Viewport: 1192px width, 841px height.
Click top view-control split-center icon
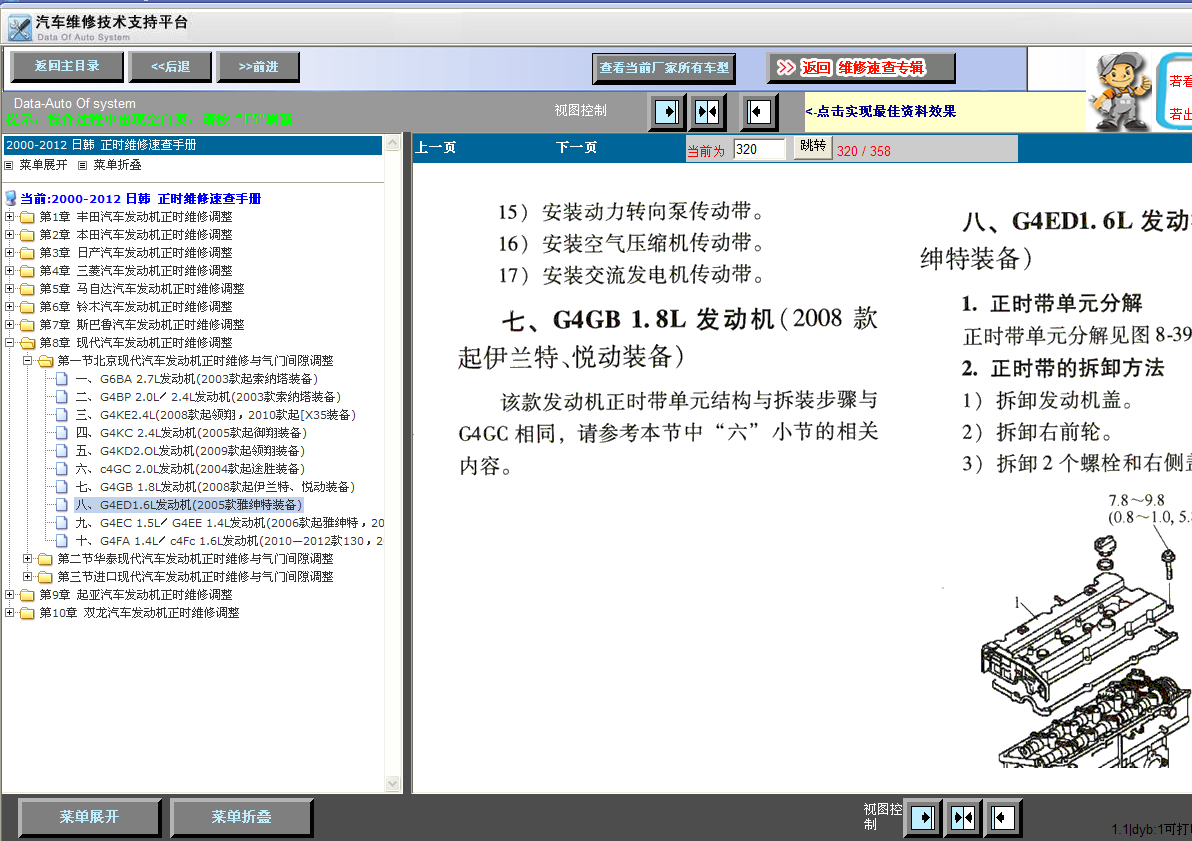pos(707,113)
